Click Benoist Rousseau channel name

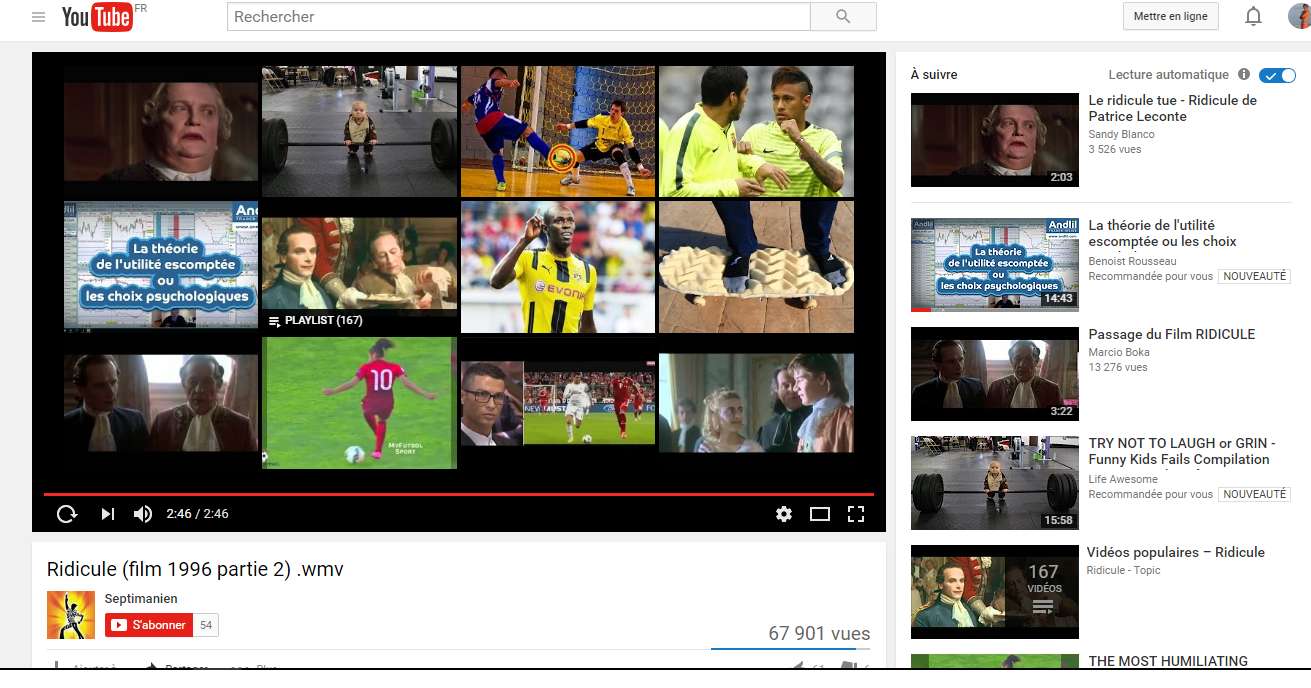1132,261
